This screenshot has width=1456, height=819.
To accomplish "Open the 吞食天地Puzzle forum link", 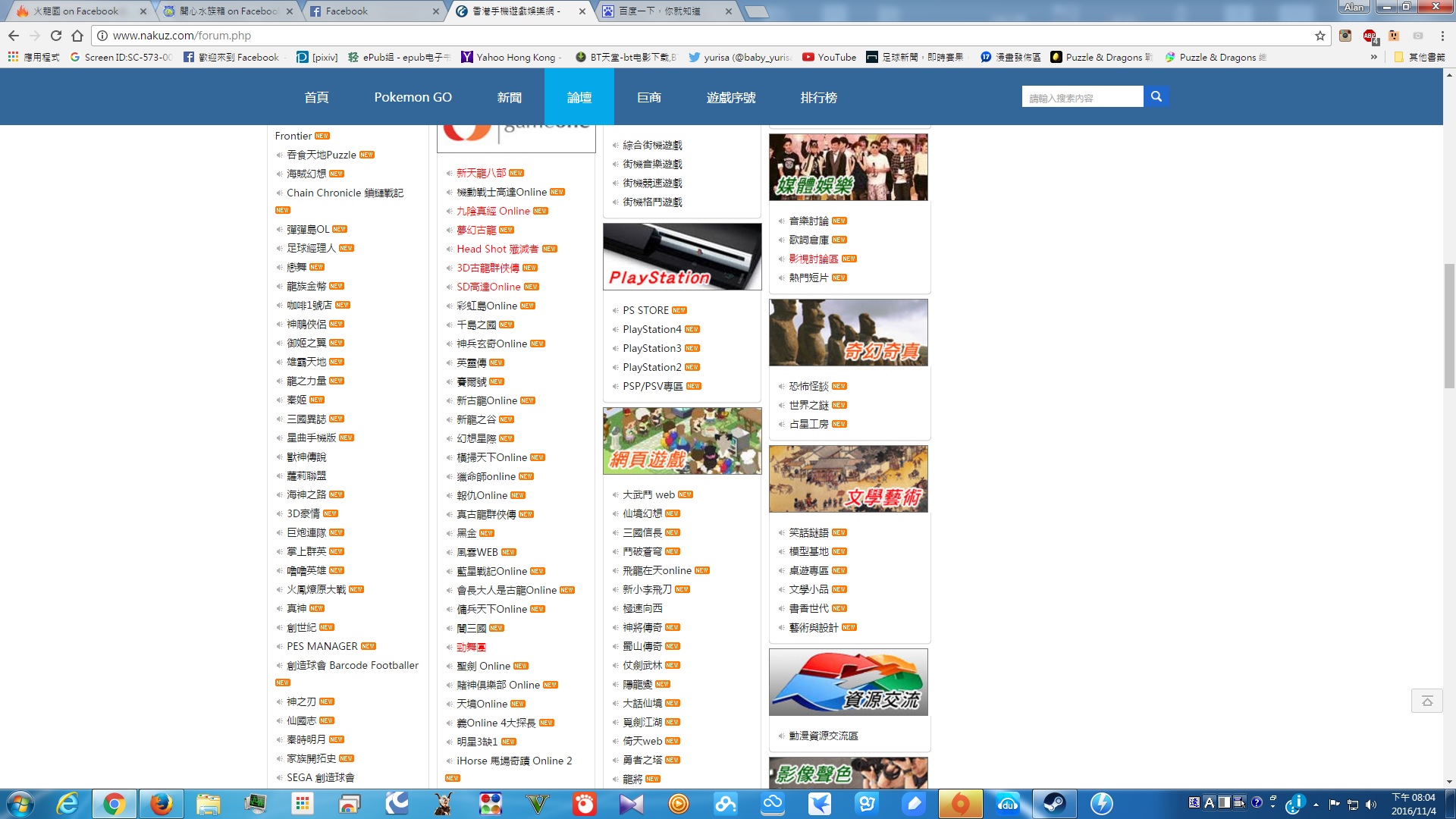I will pos(321,155).
